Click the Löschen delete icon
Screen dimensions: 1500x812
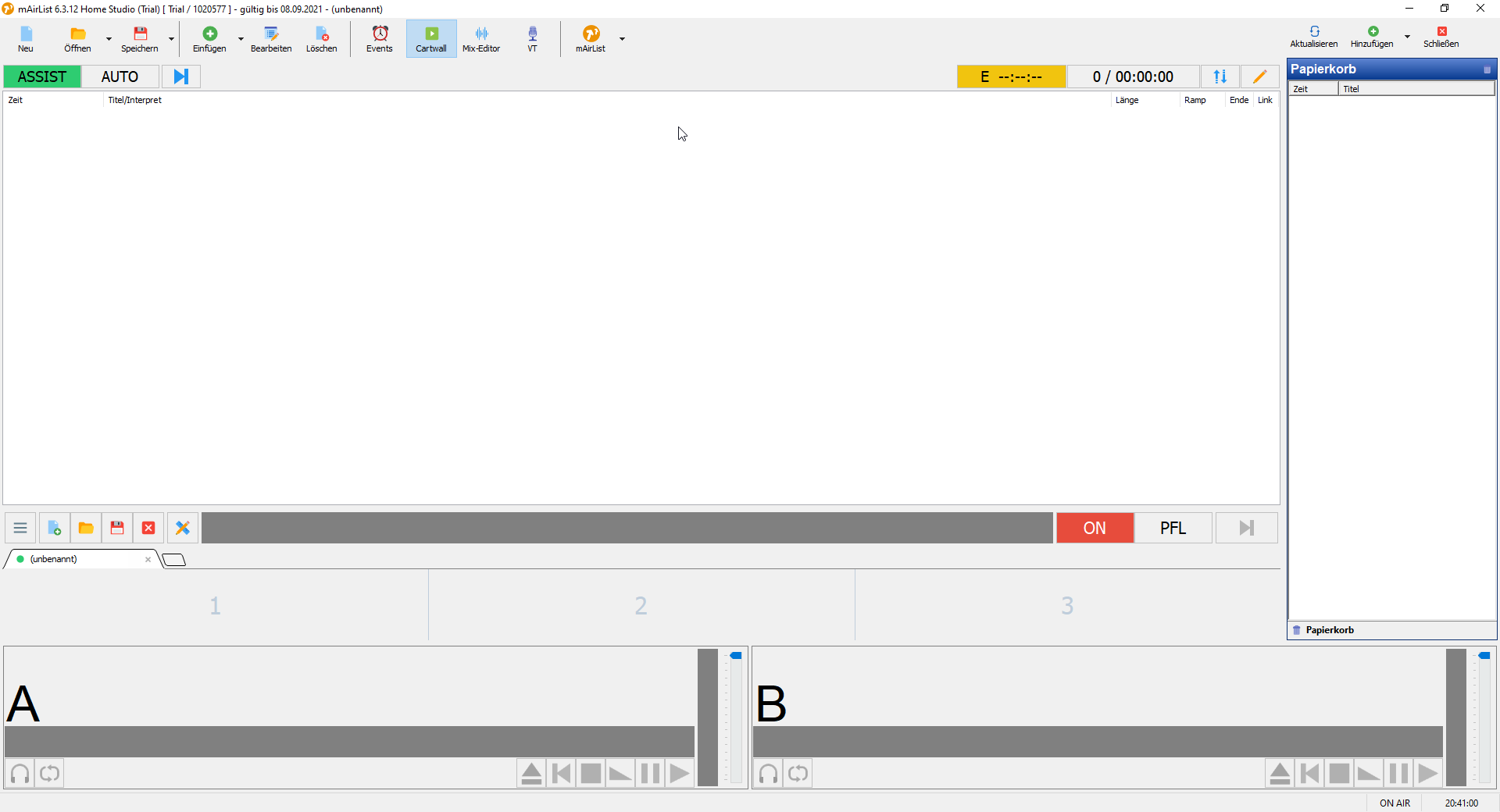[x=321, y=38]
